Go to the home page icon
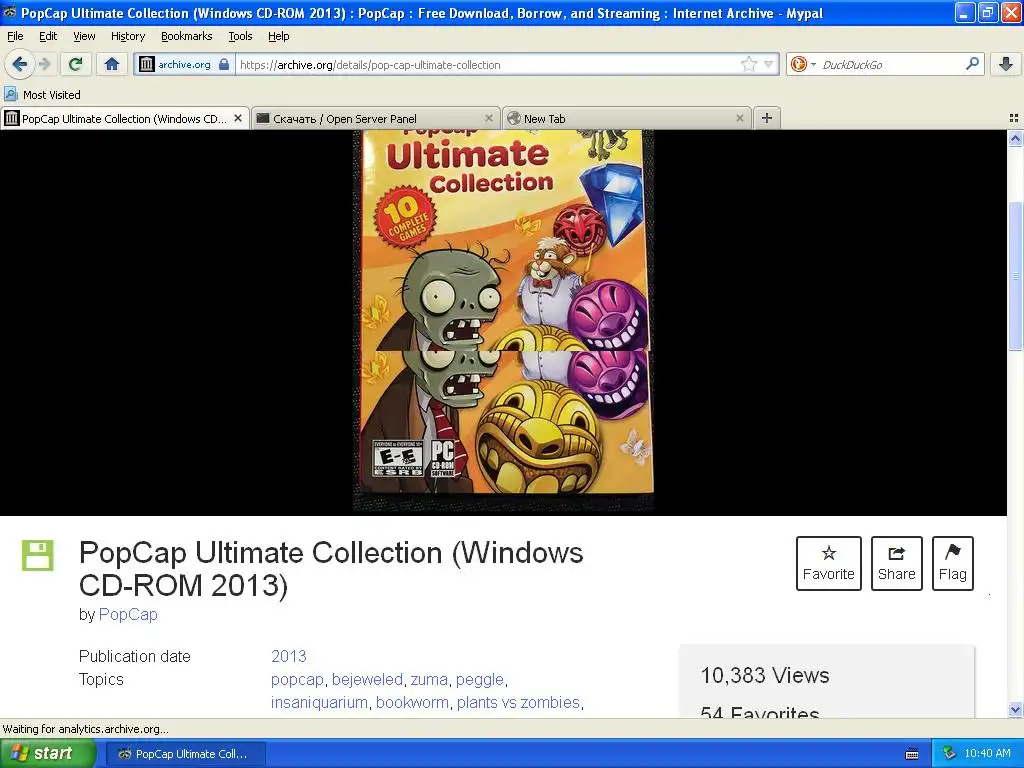Viewport: 1024px width, 768px height. tap(112, 64)
